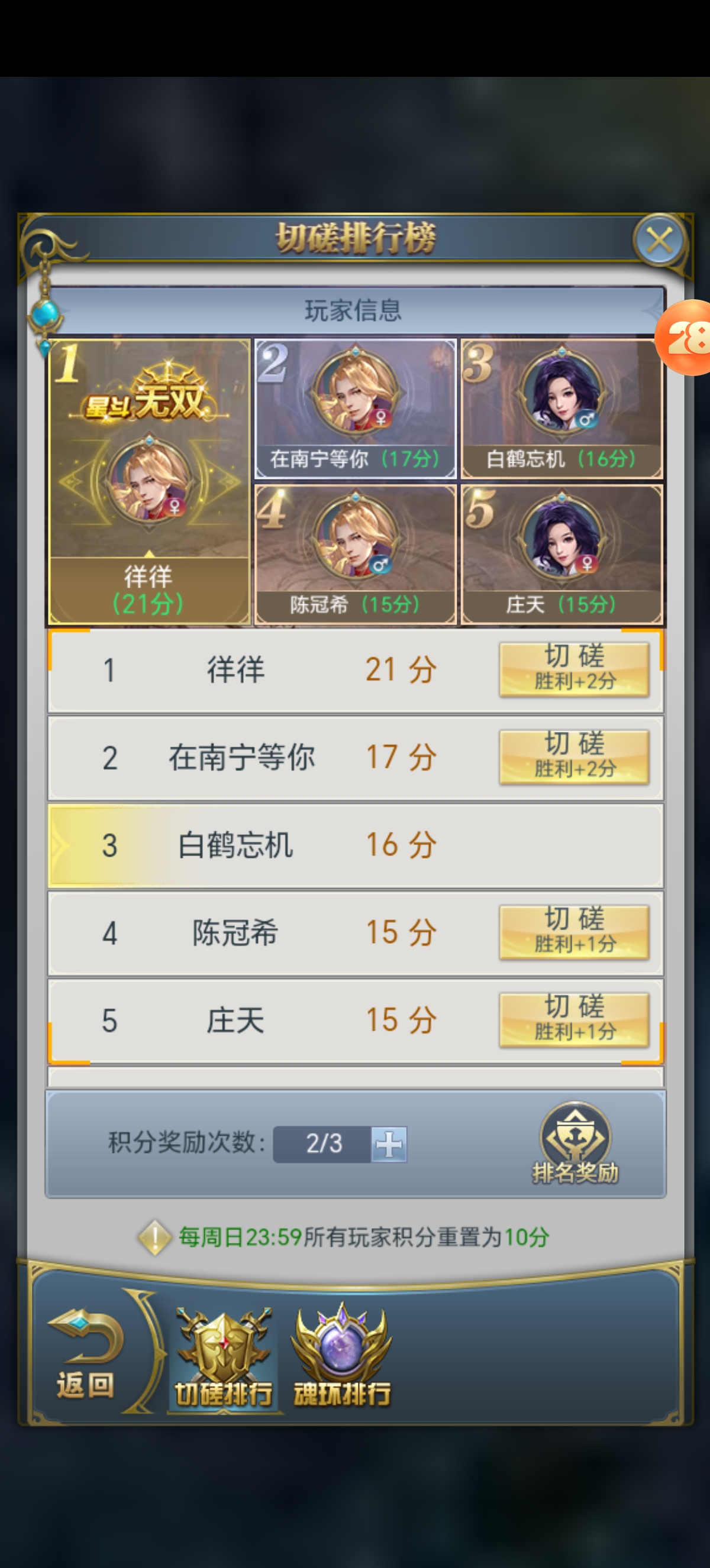Tap the 2/3 reward count field
The height and width of the screenshot is (1568, 710).
click(x=322, y=1144)
